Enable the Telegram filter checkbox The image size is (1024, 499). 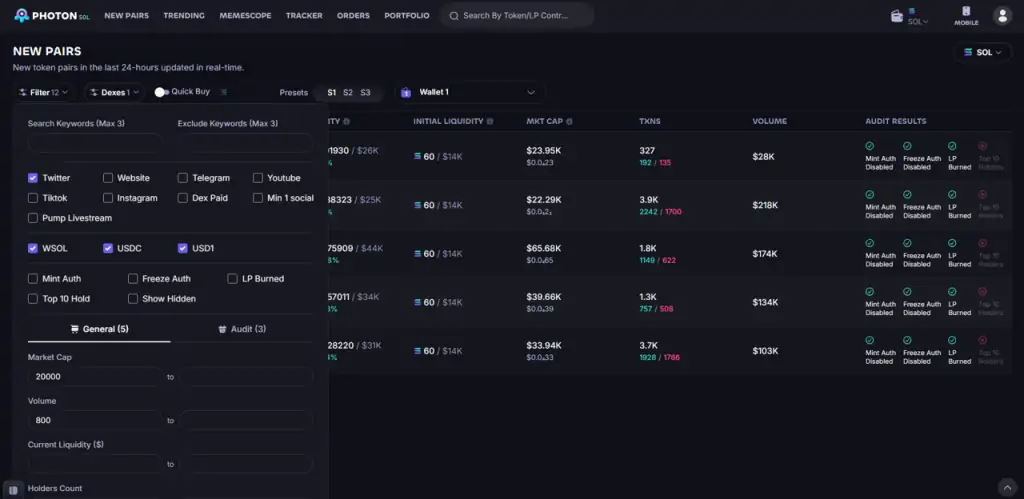coord(183,178)
